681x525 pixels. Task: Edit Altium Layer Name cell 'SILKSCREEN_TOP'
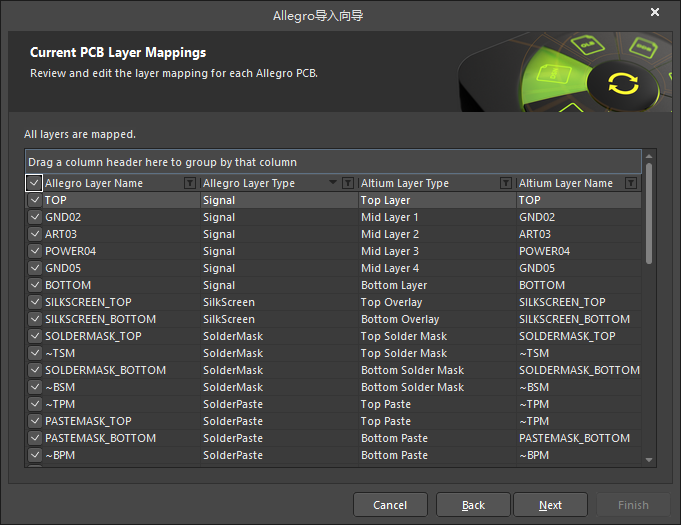pyautogui.click(x=579, y=302)
